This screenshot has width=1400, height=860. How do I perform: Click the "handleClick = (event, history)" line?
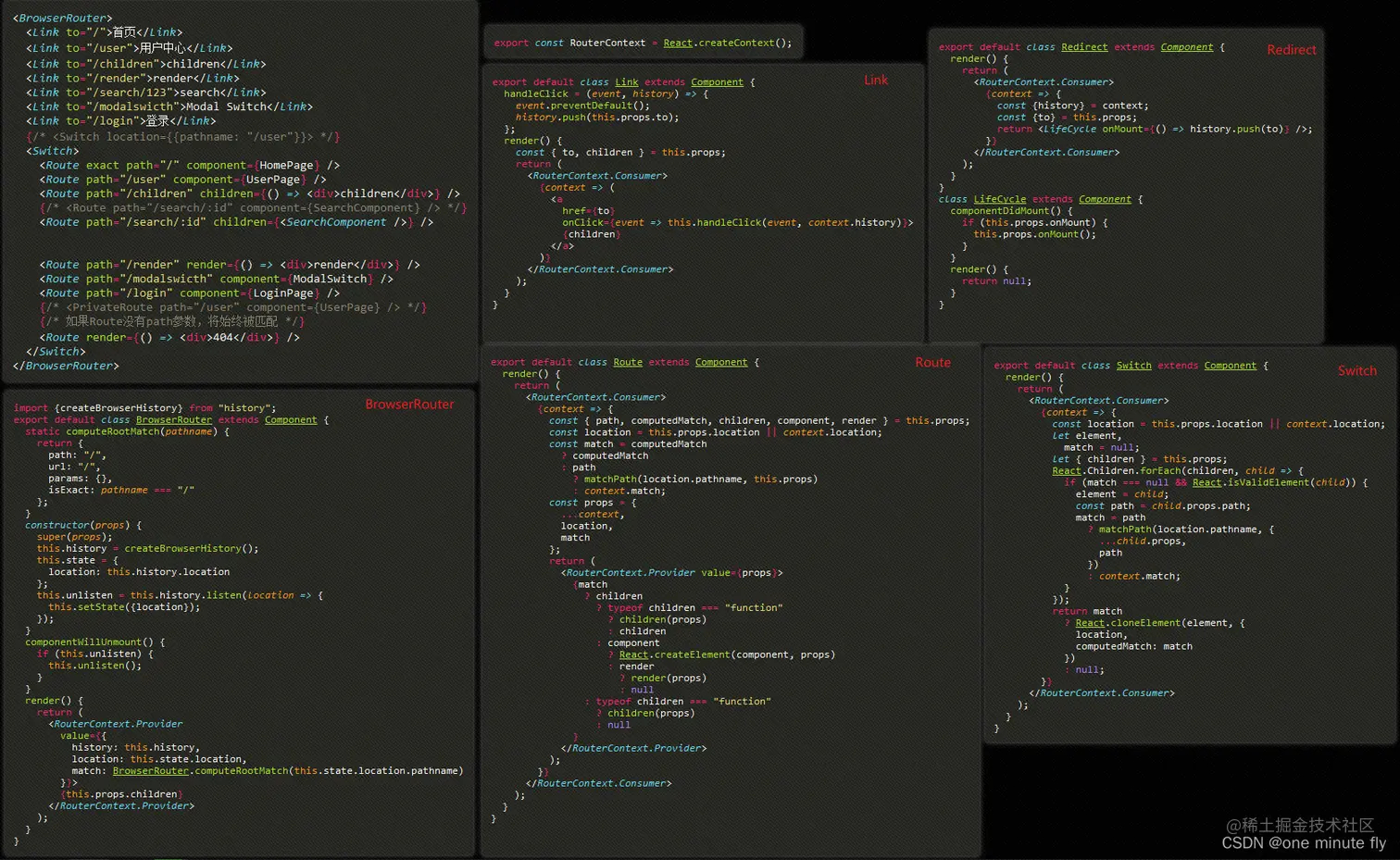tap(606, 94)
